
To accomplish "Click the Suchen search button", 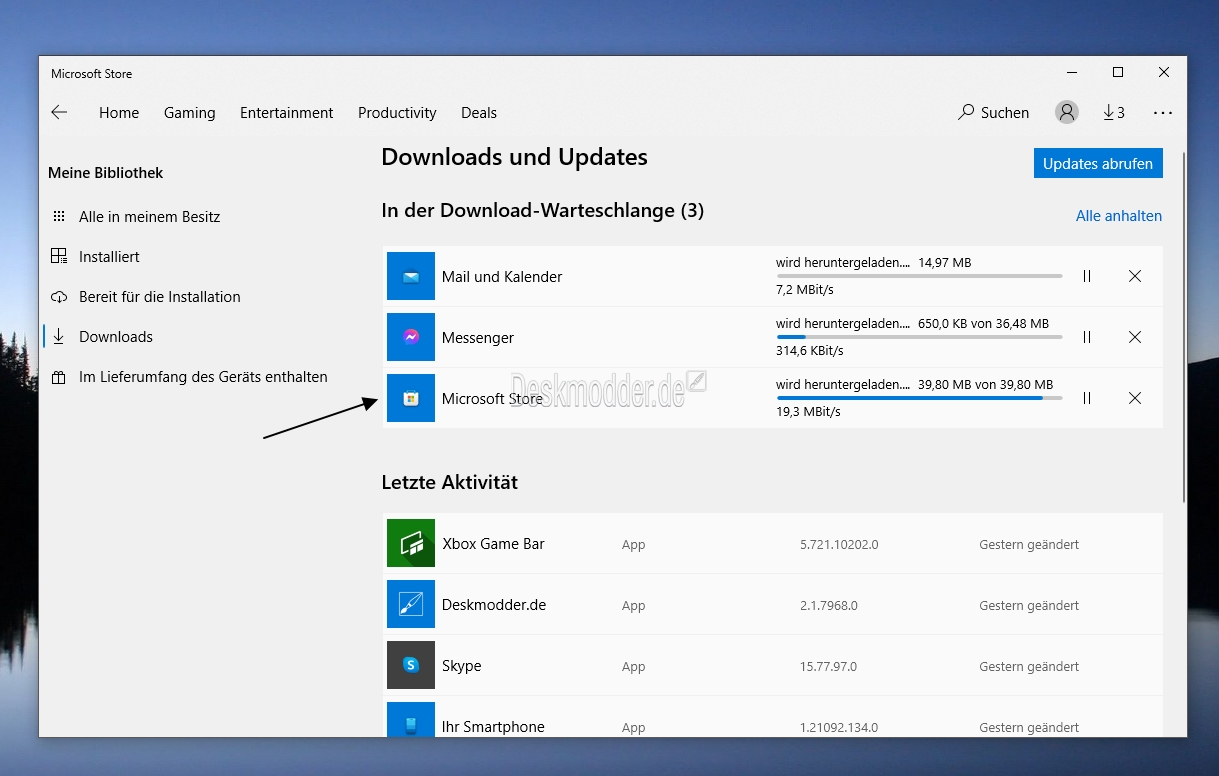I will (993, 112).
